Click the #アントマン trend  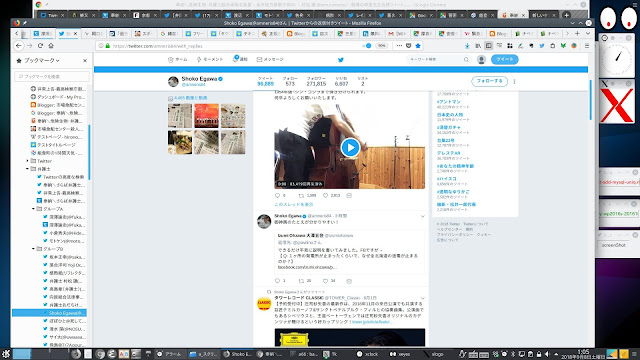(449, 102)
